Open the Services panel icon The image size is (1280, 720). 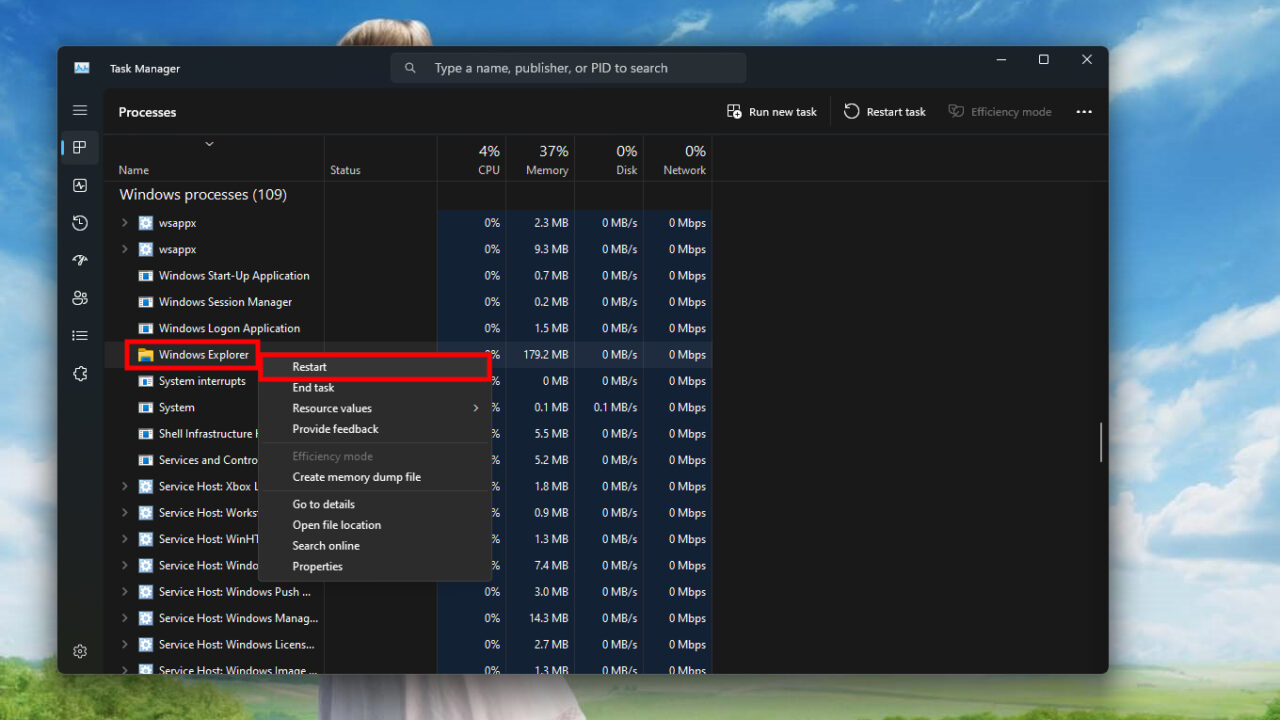80,373
